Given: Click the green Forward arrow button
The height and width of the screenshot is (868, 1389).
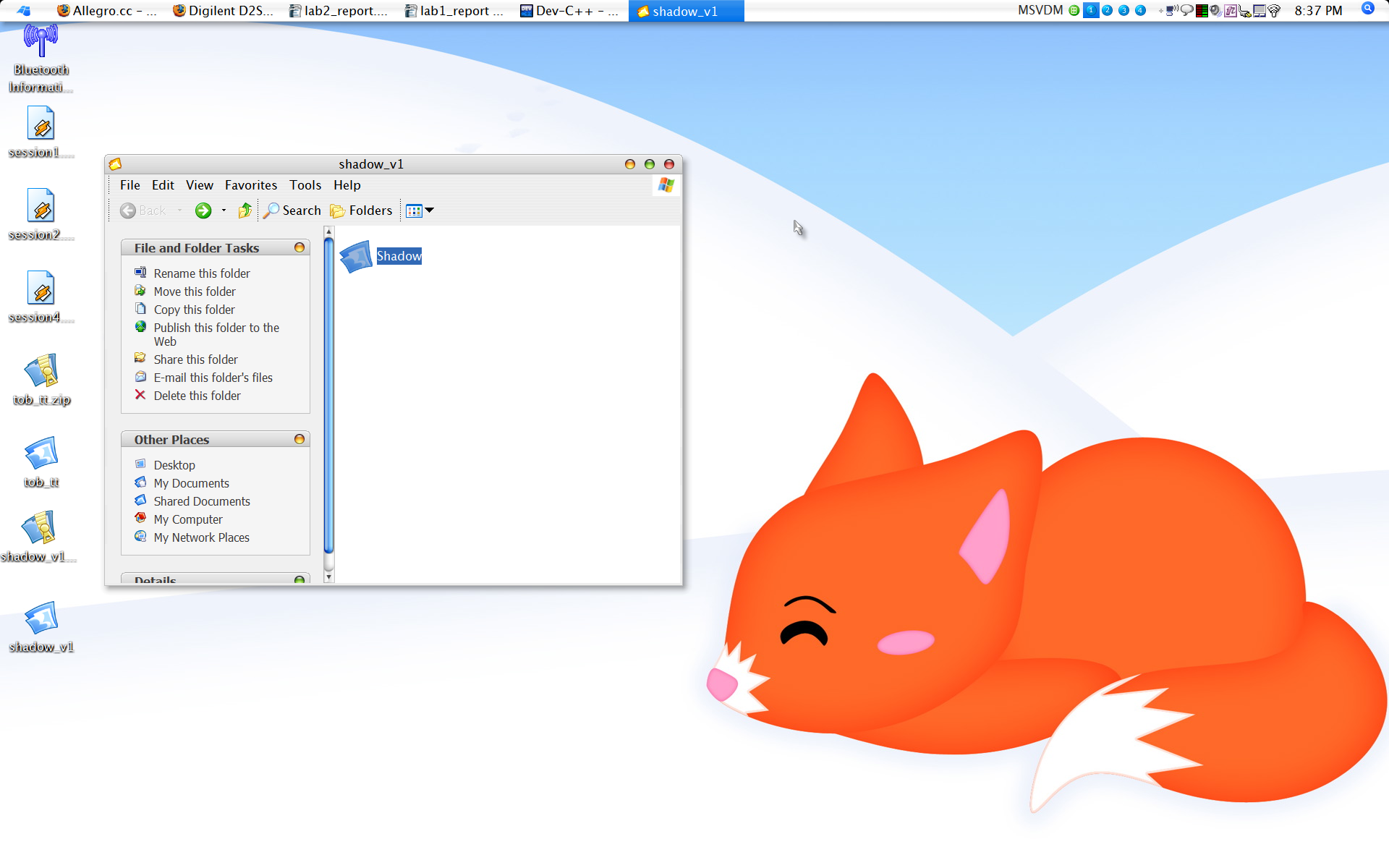Looking at the screenshot, I should tap(203, 210).
